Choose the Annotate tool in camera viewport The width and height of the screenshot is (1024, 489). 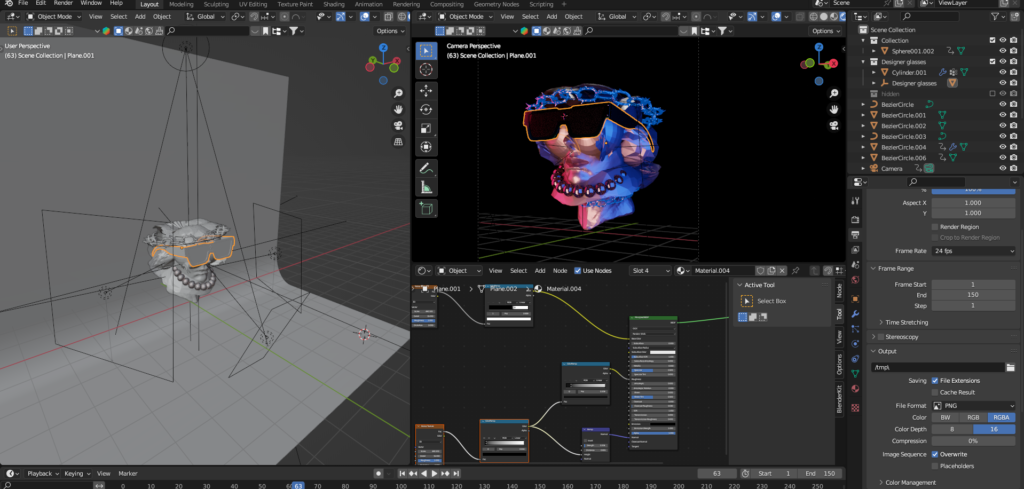pos(426,168)
